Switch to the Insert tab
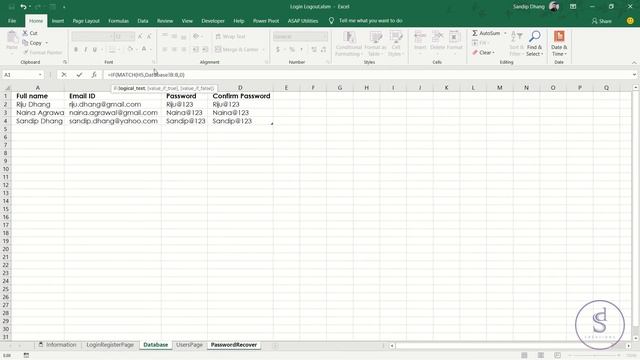 pos(58,21)
